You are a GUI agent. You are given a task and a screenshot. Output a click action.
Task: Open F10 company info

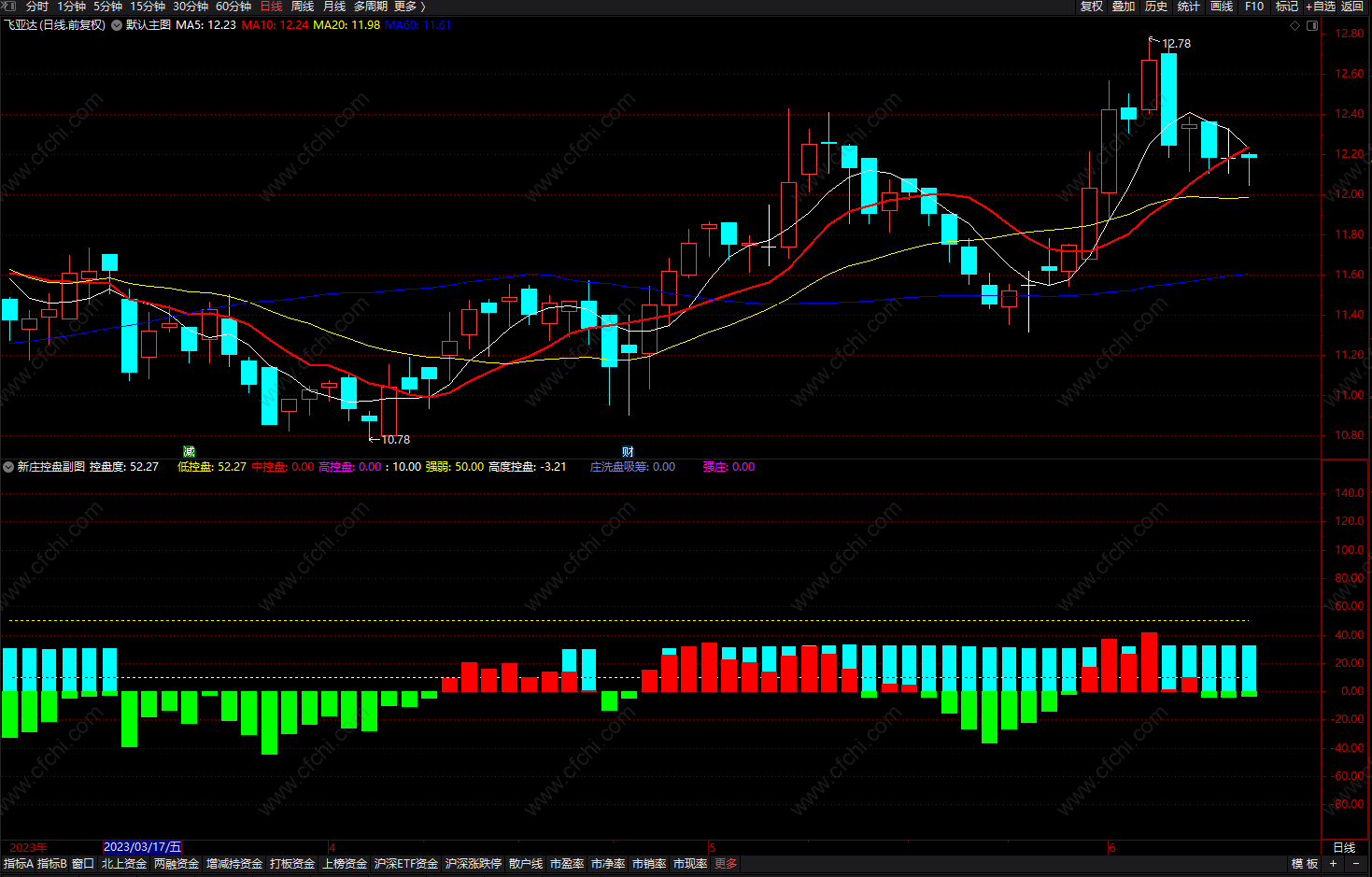(x=1254, y=7)
